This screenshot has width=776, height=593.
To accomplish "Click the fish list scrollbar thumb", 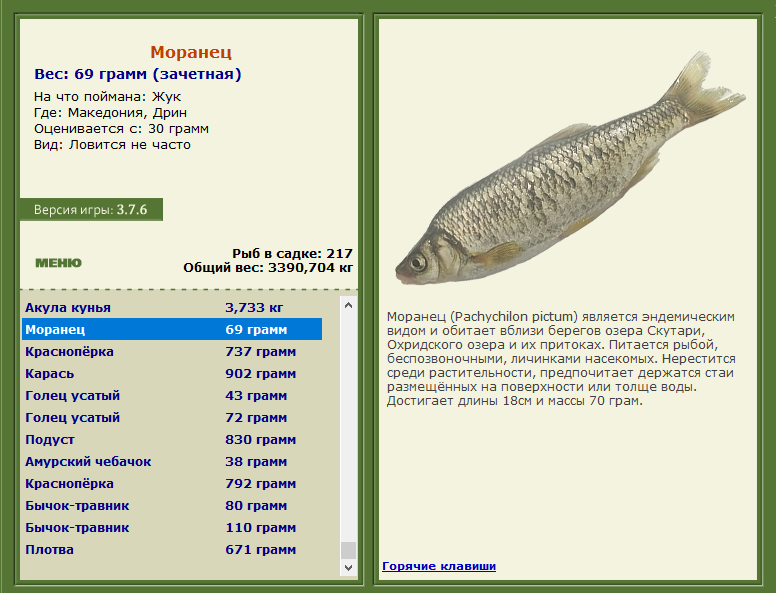I will (x=348, y=550).
